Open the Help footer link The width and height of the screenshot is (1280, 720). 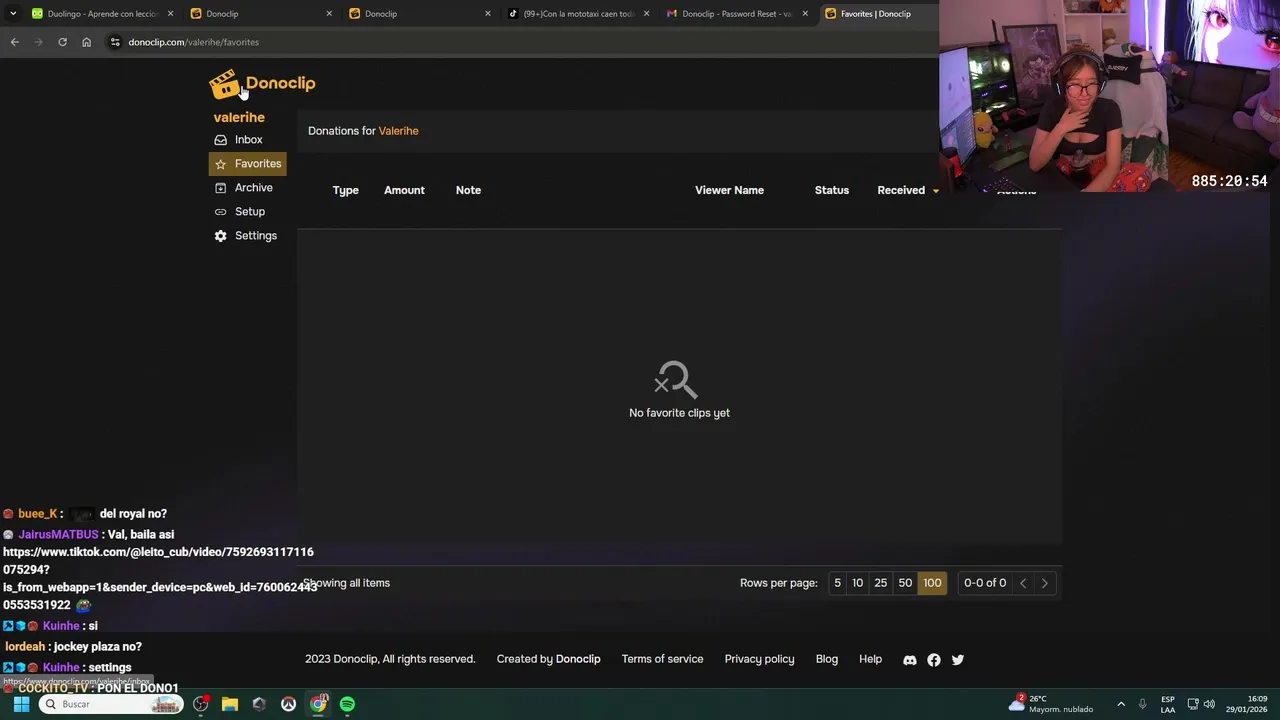(871, 659)
